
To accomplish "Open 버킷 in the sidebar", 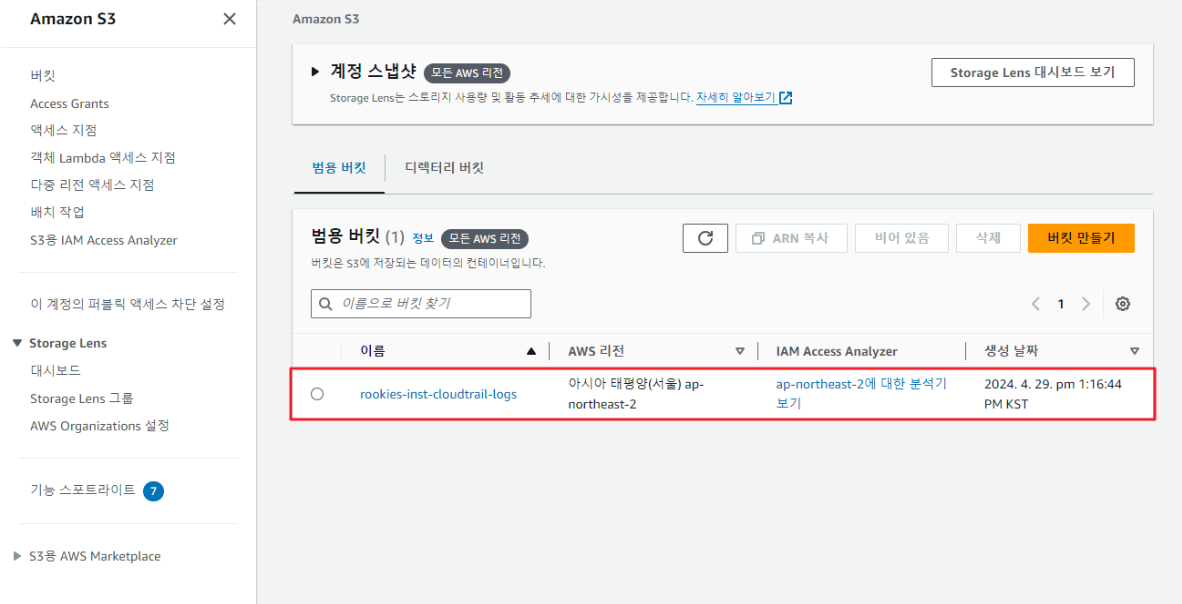I will click(43, 75).
